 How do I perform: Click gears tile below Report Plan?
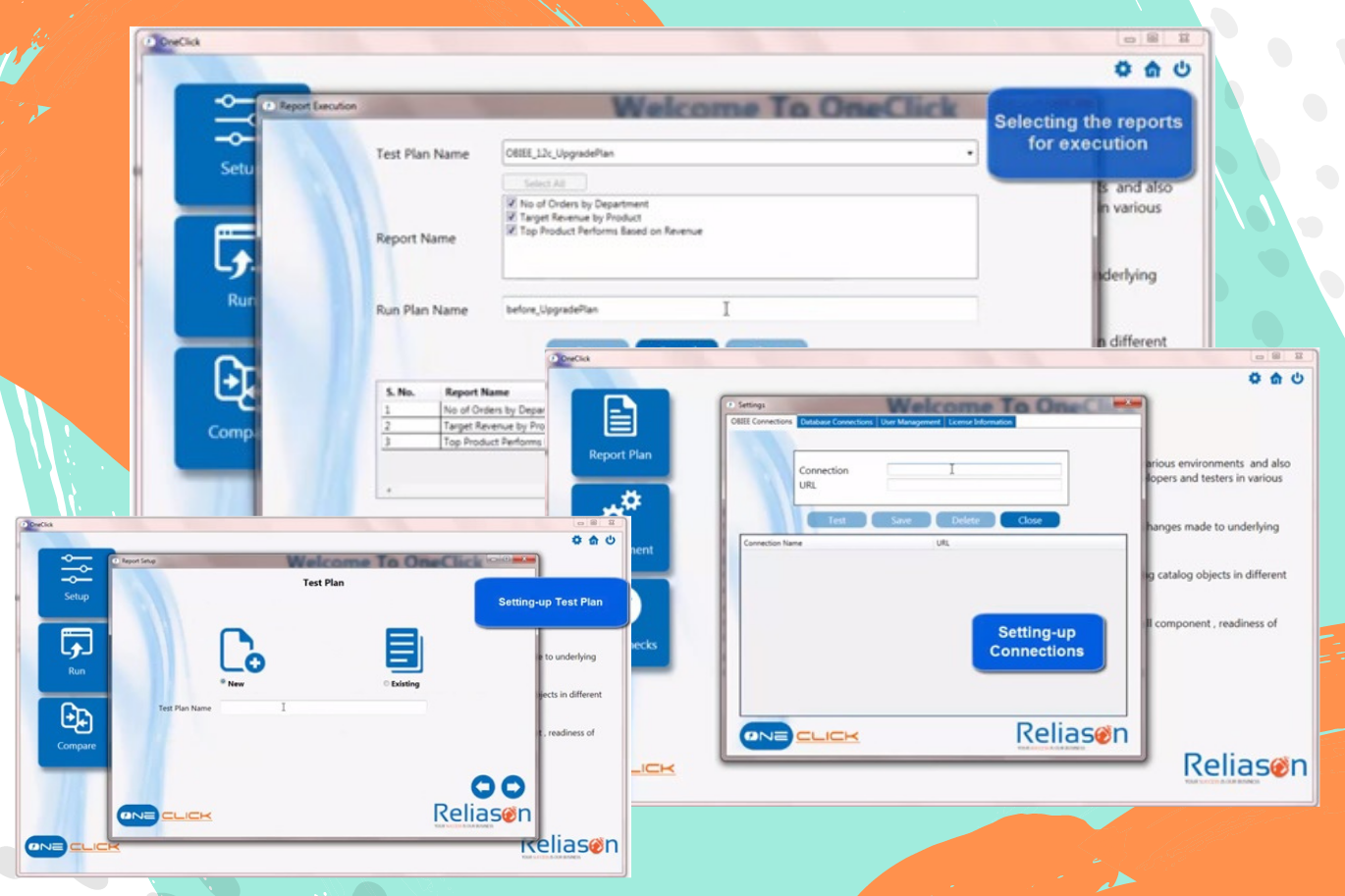620,527
